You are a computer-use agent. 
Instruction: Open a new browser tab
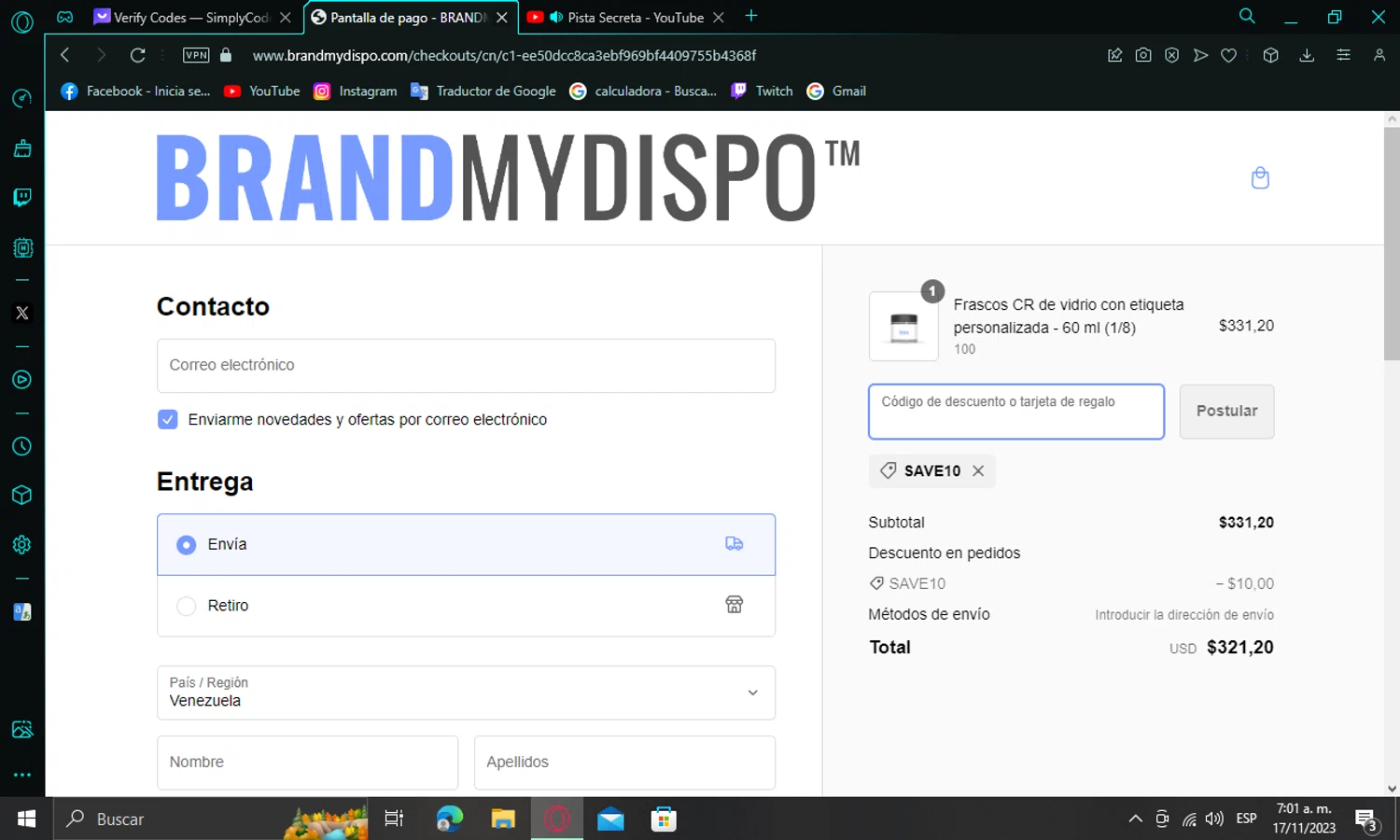pos(751,16)
